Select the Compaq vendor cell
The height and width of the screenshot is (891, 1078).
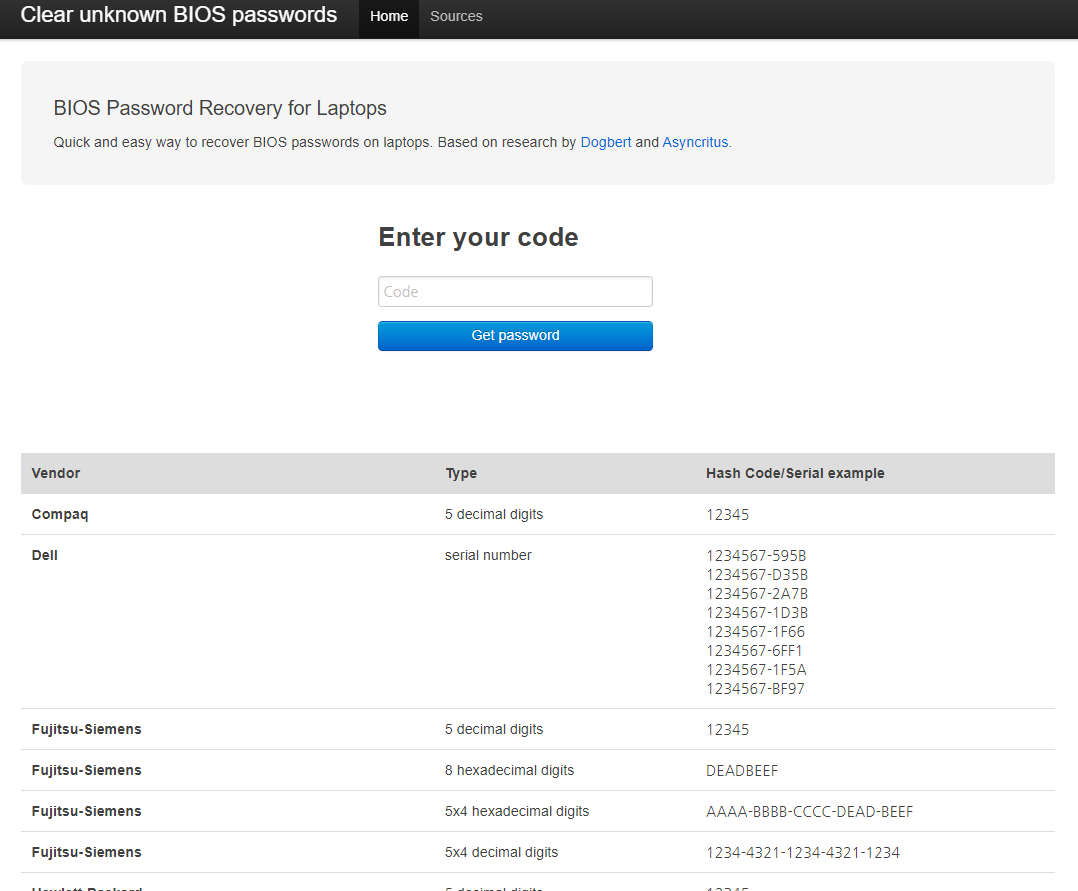click(x=60, y=514)
